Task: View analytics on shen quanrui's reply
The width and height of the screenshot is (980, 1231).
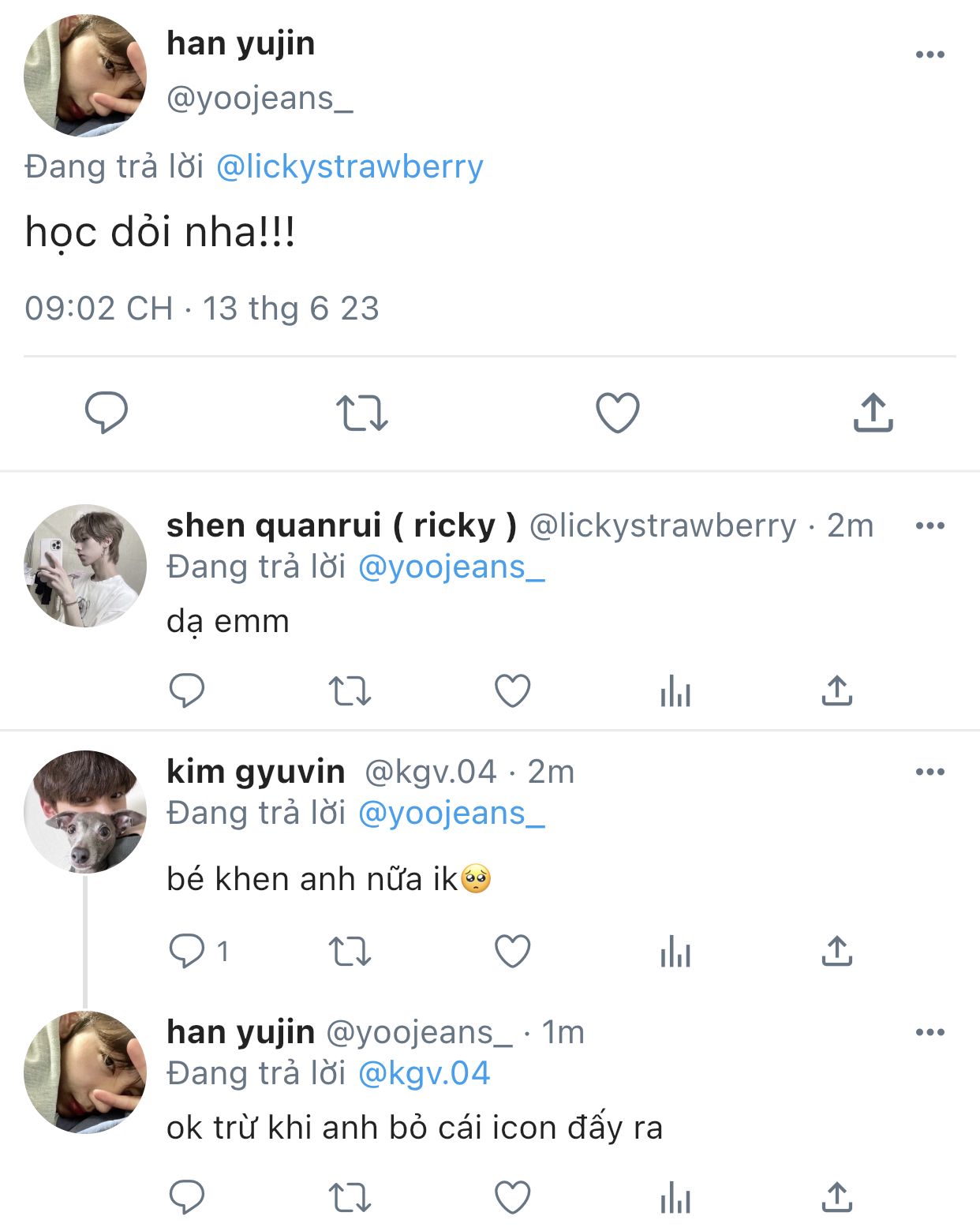Action: pos(675,691)
